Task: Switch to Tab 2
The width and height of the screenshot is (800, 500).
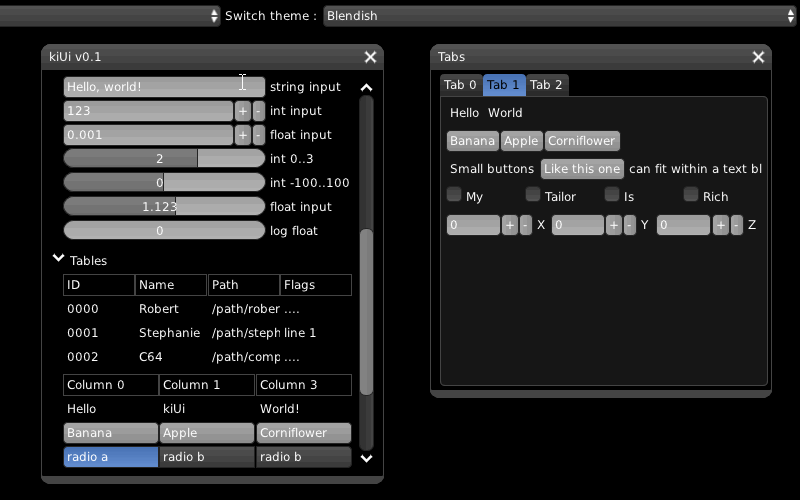Action: 547,85
